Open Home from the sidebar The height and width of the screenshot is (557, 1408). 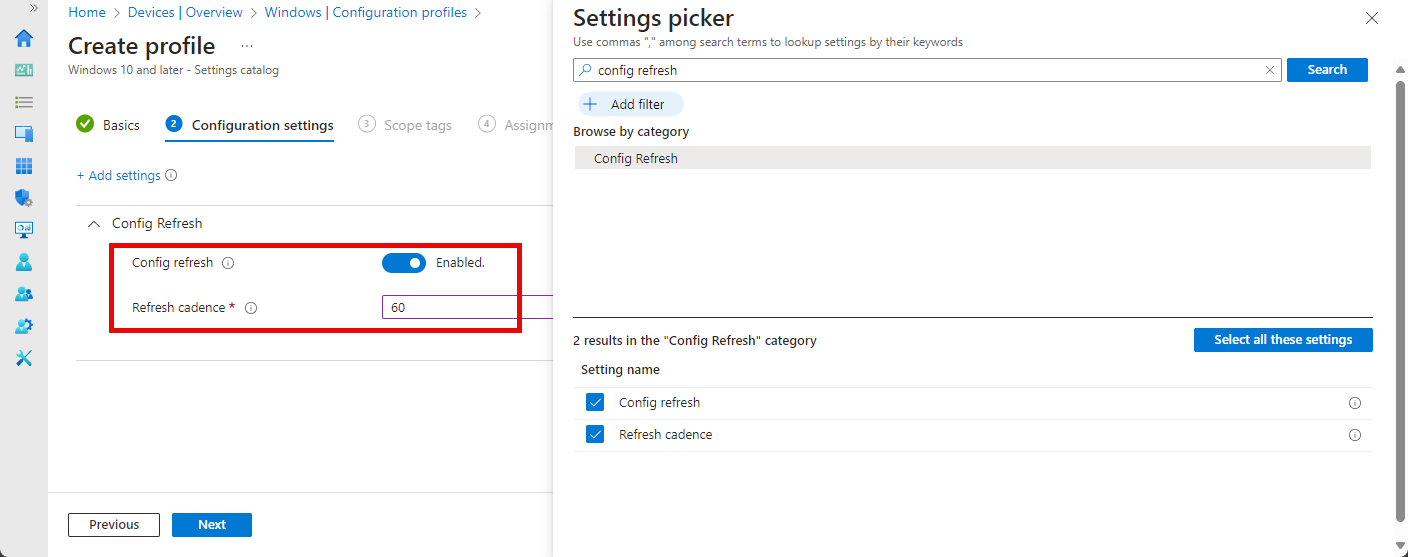[x=24, y=38]
